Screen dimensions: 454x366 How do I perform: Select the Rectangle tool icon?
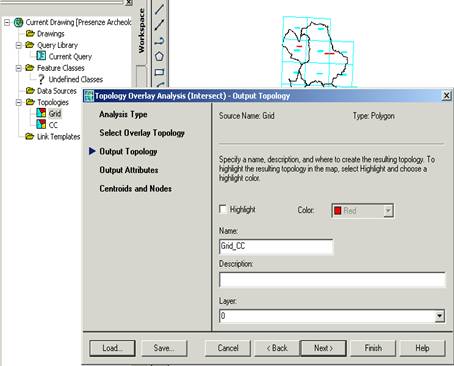(159, 72)
